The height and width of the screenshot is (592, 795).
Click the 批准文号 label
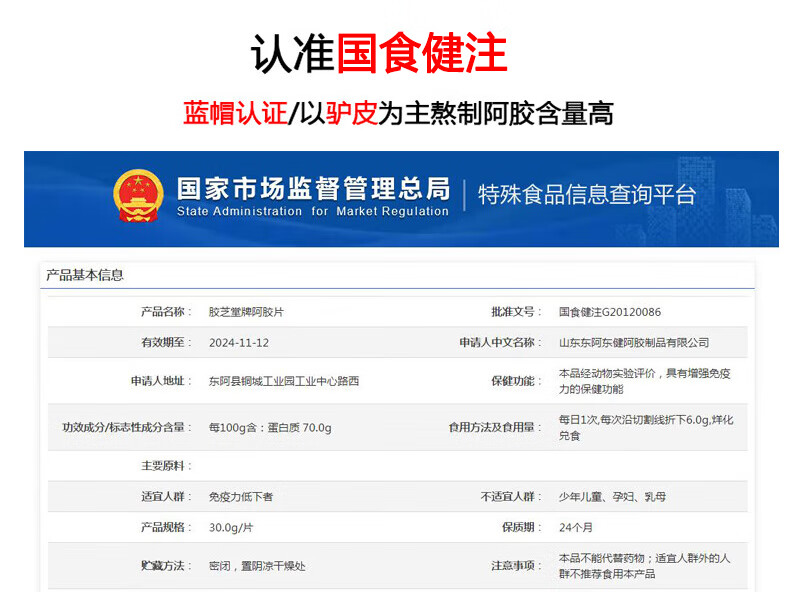pyautogui.click(x=516, y=312)
